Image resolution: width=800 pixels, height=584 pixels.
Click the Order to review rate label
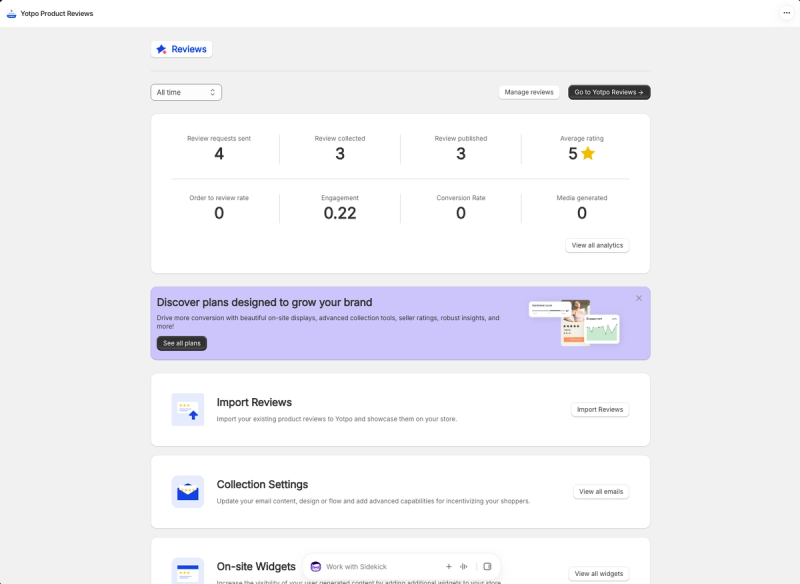point(219,198)
